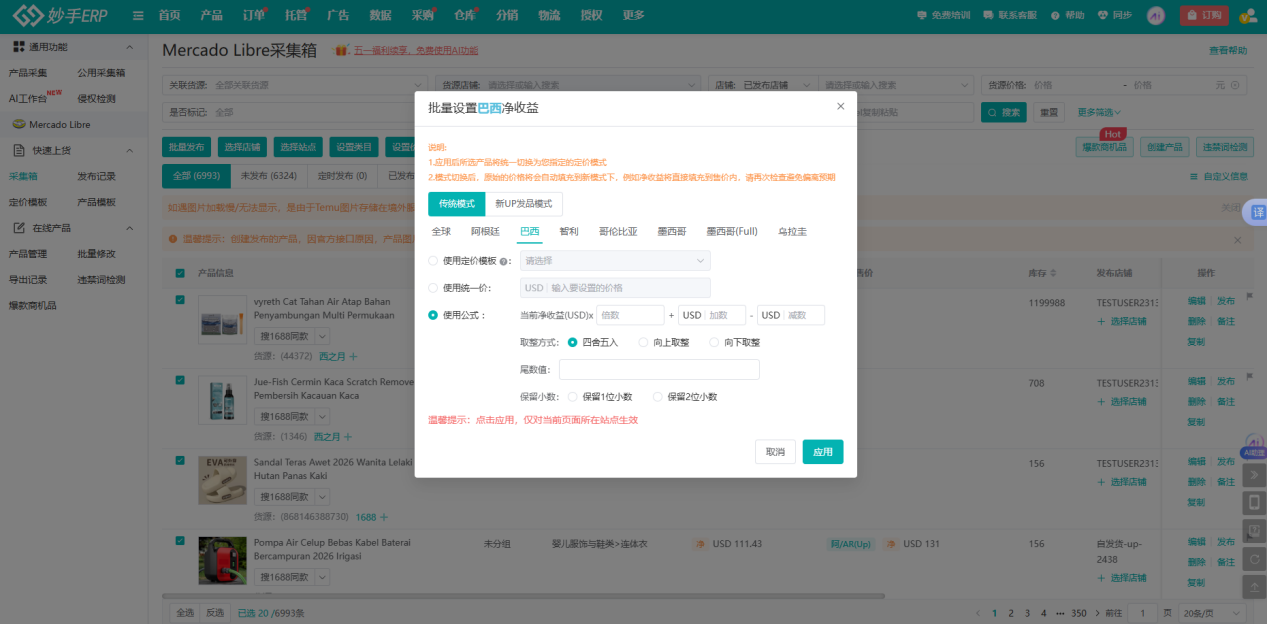Click the floating double-chevron expand icon

1254,476
